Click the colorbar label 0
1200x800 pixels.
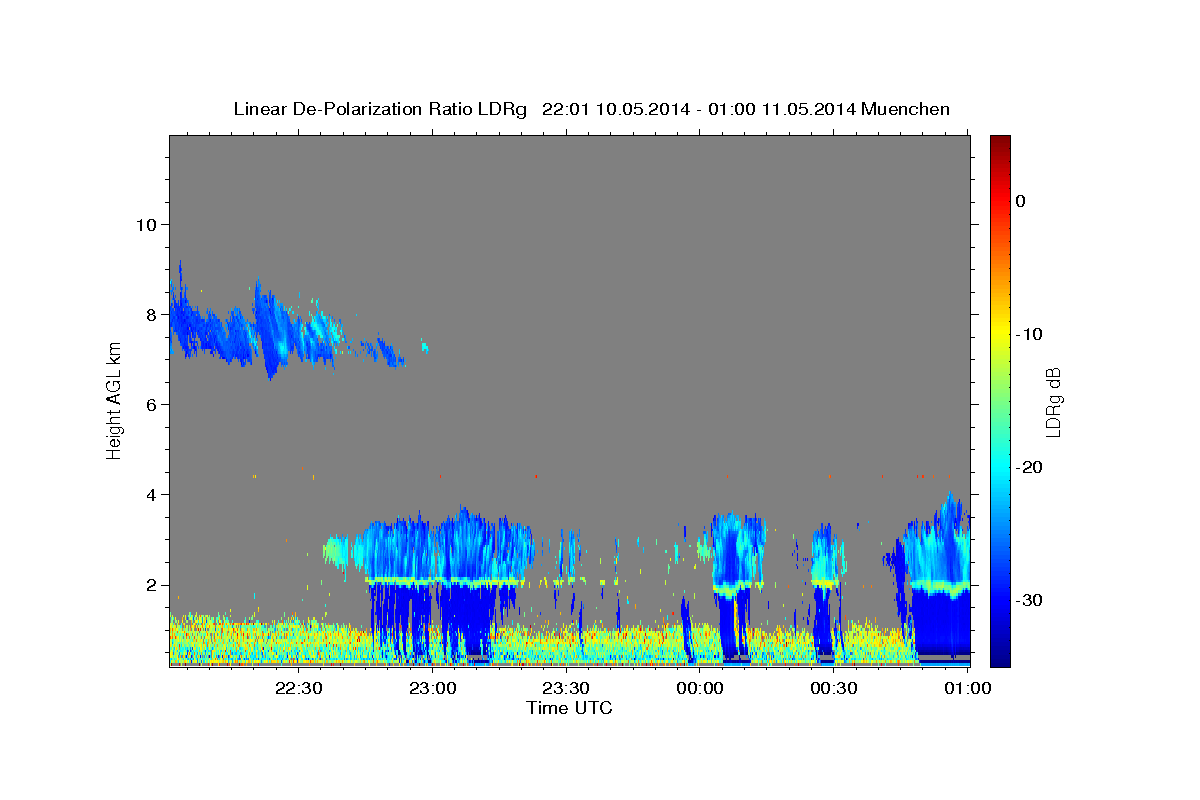pos(1021,201)
